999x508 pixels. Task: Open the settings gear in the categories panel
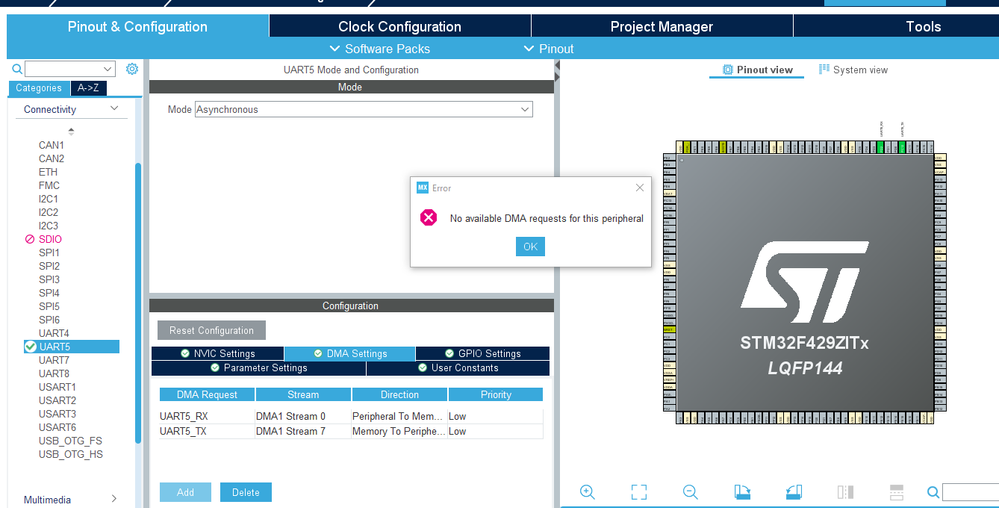(x=132, y=69)
